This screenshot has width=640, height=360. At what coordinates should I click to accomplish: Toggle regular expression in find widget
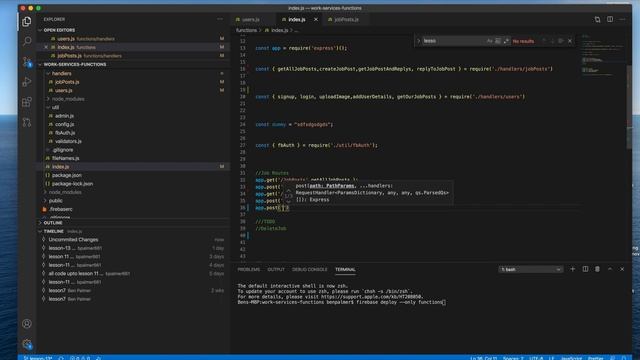506,41
